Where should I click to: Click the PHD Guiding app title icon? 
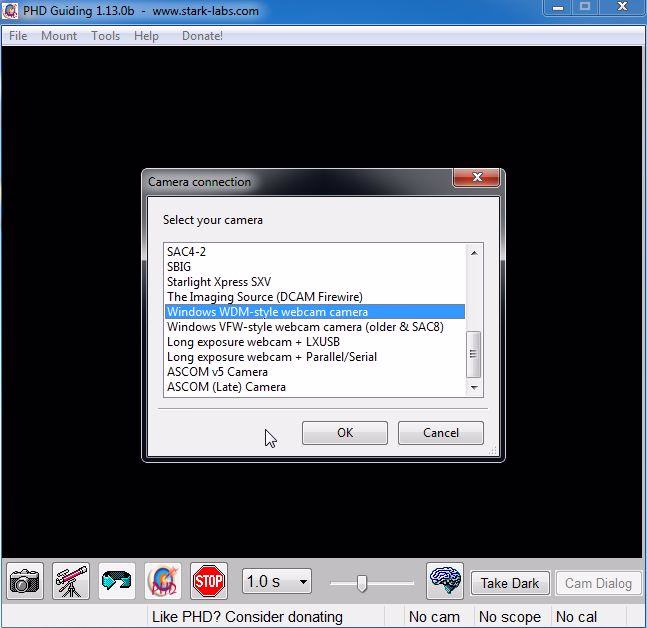(11, 11)
